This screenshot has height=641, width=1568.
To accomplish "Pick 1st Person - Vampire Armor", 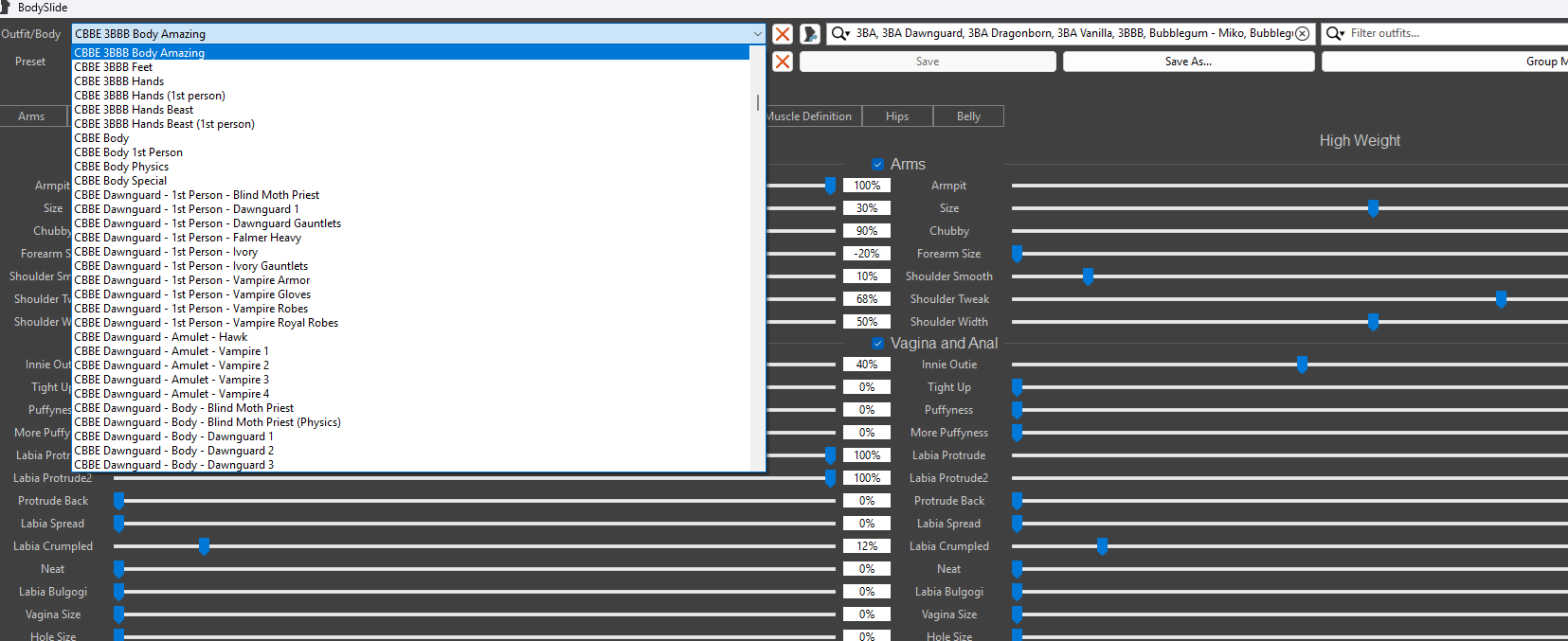I will [411, 280].
